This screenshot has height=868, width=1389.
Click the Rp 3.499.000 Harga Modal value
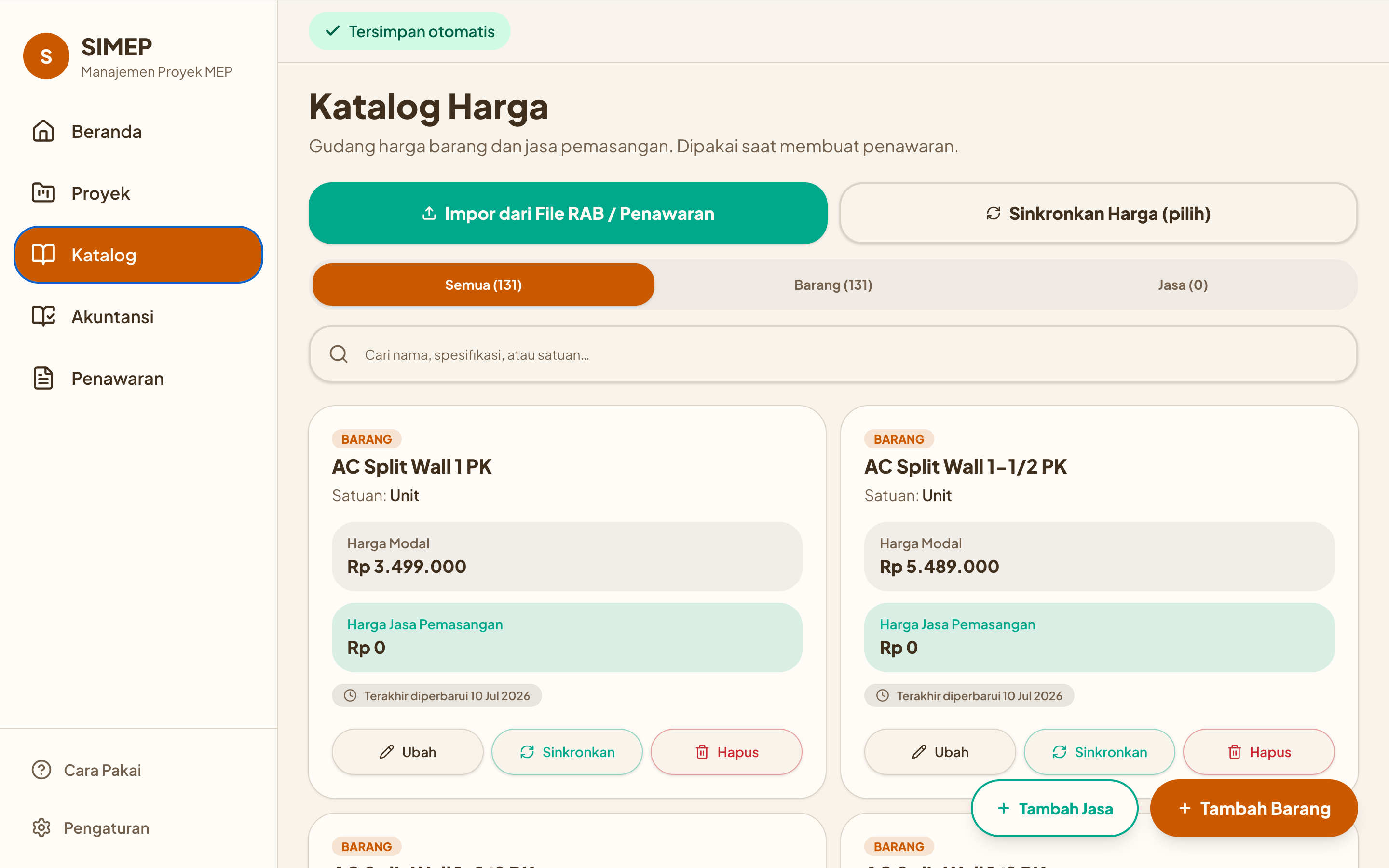click(407, 567)
